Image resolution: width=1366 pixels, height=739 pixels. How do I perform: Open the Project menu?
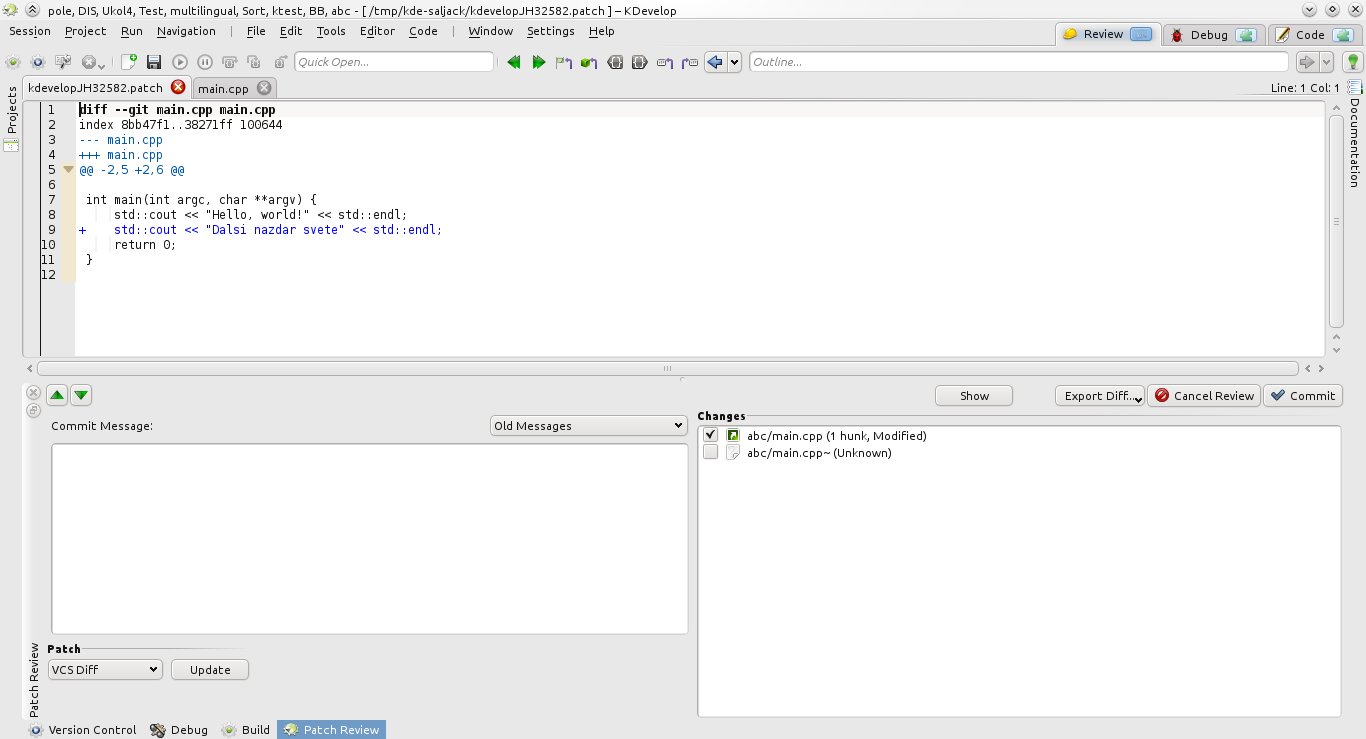[x=85, y=31]
